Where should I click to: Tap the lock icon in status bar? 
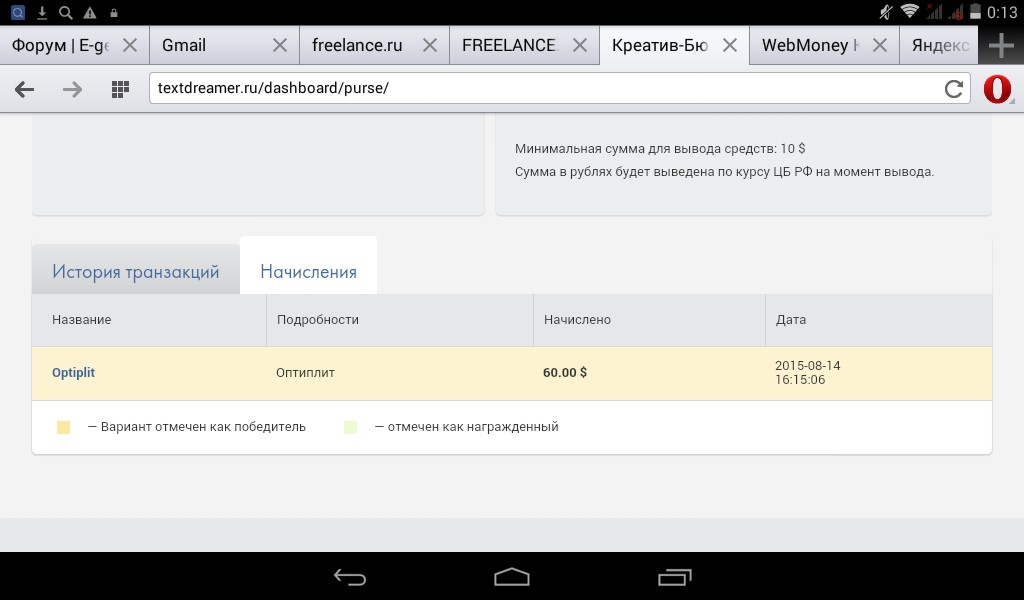point(114,12)
